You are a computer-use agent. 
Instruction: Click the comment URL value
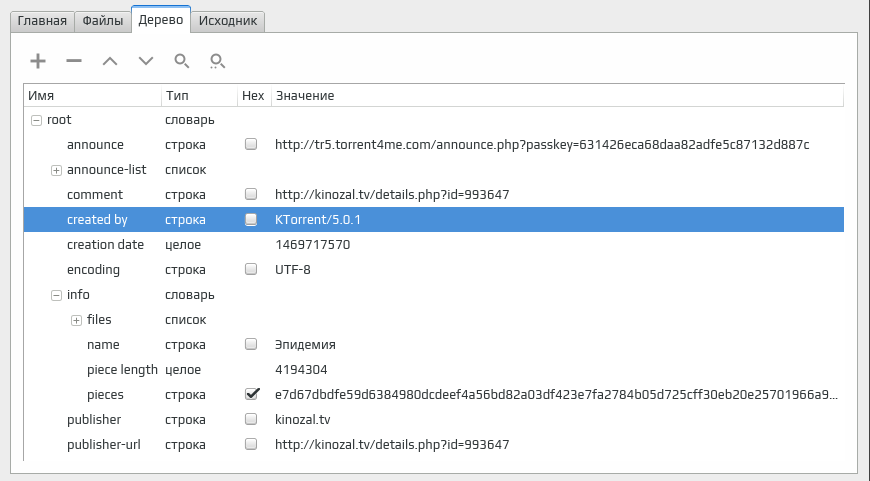[392, 195]
